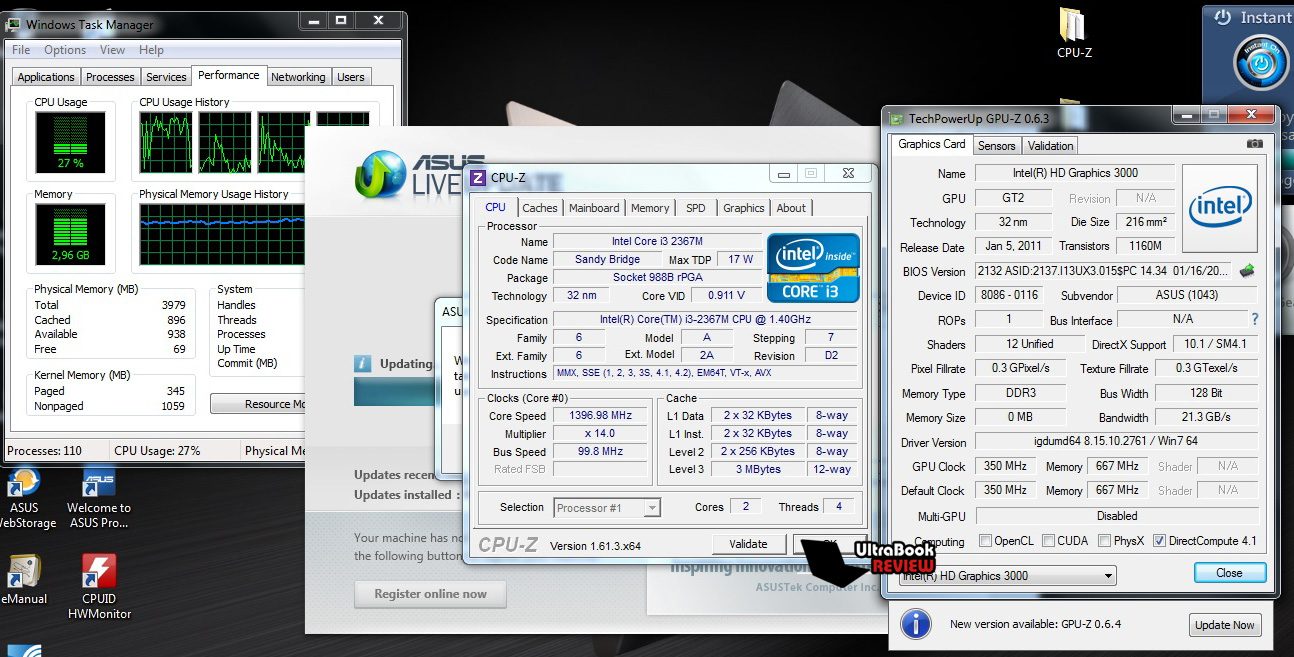Screen dimensions: 1294x657
Task: Click the CPU-Z Specification field
Action: (x=705, y=320)
